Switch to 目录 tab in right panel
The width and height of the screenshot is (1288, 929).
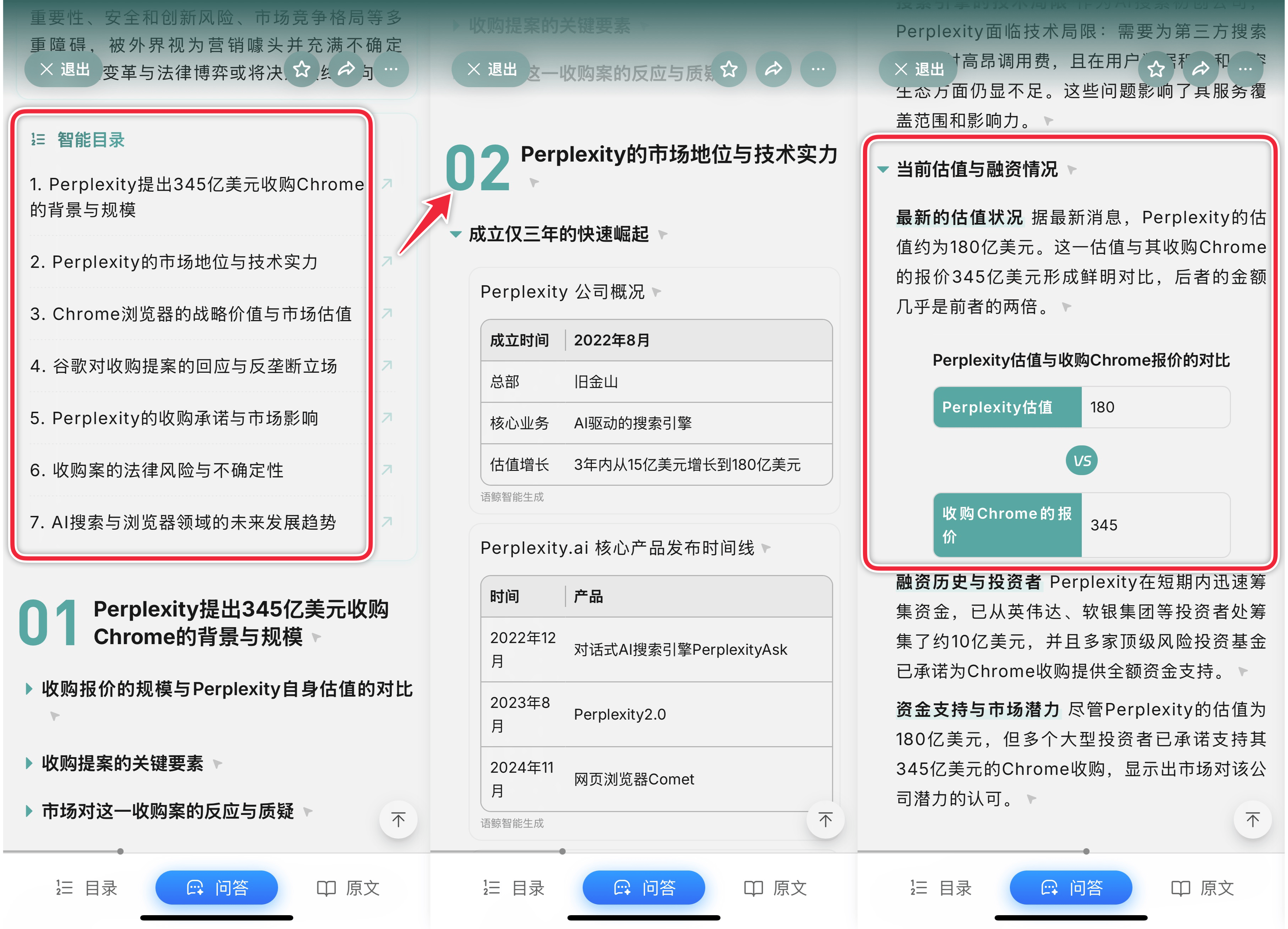940,888
